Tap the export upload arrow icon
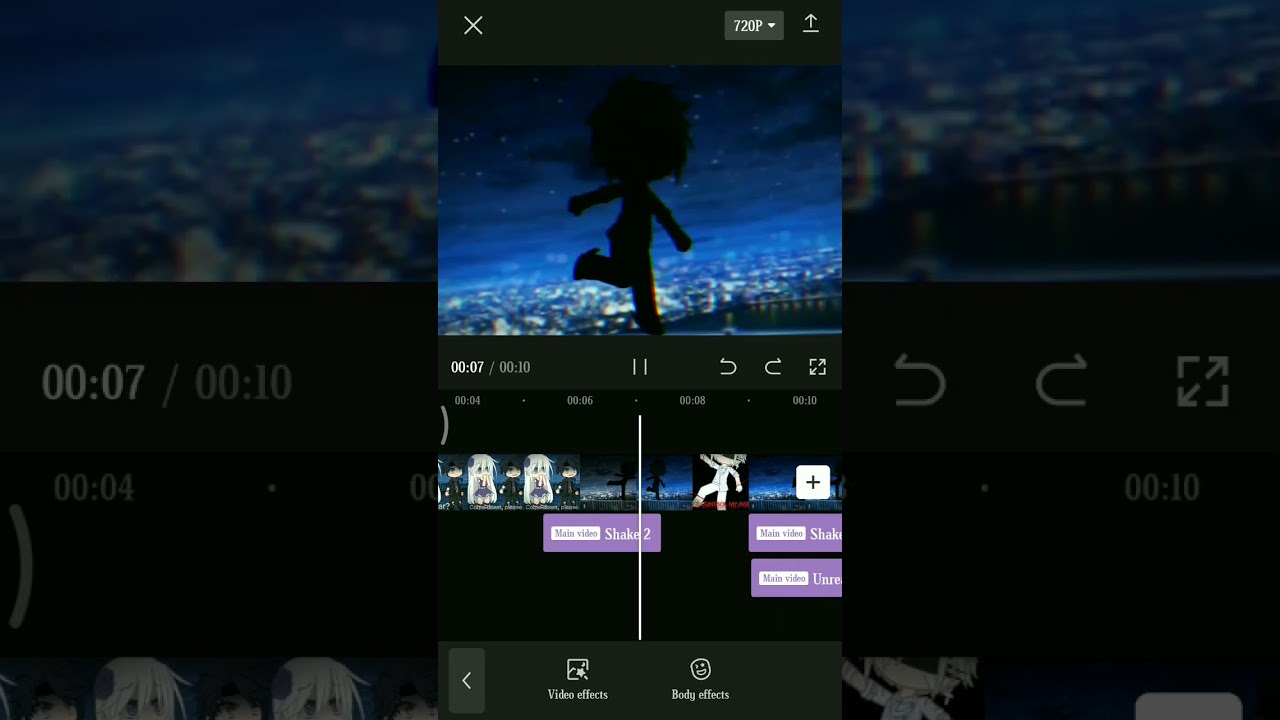The width and height of the screenshot is (1280, 720). pos(811,24)
